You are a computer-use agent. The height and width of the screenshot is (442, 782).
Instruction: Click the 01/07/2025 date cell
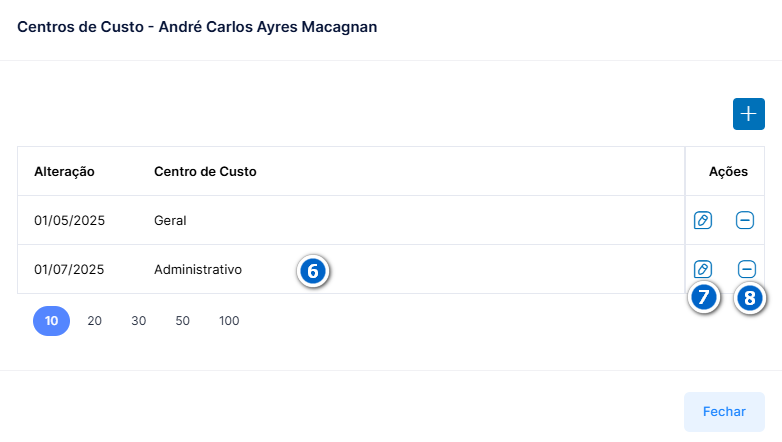[69, 269]
